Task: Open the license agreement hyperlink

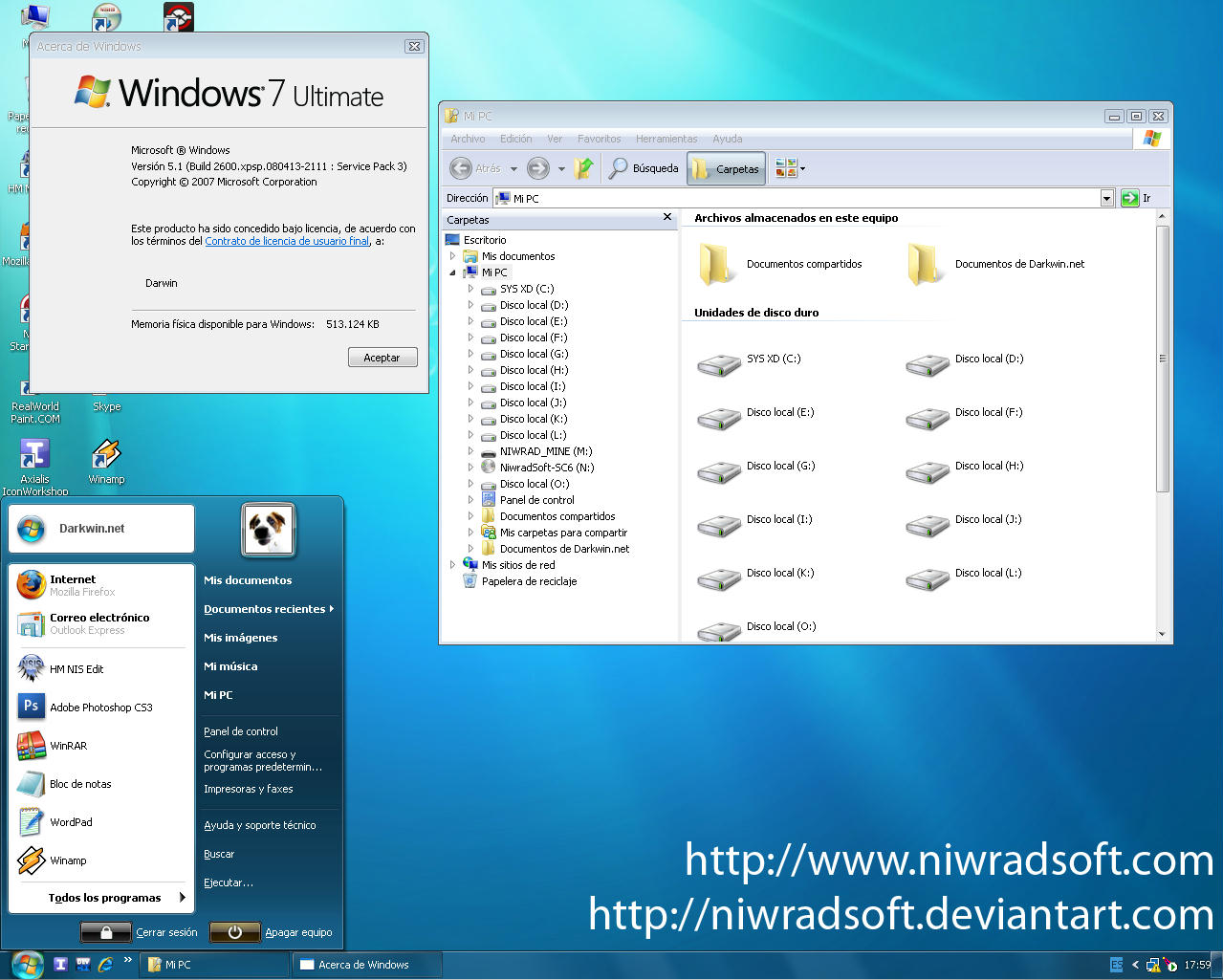Action: [287, 242]
